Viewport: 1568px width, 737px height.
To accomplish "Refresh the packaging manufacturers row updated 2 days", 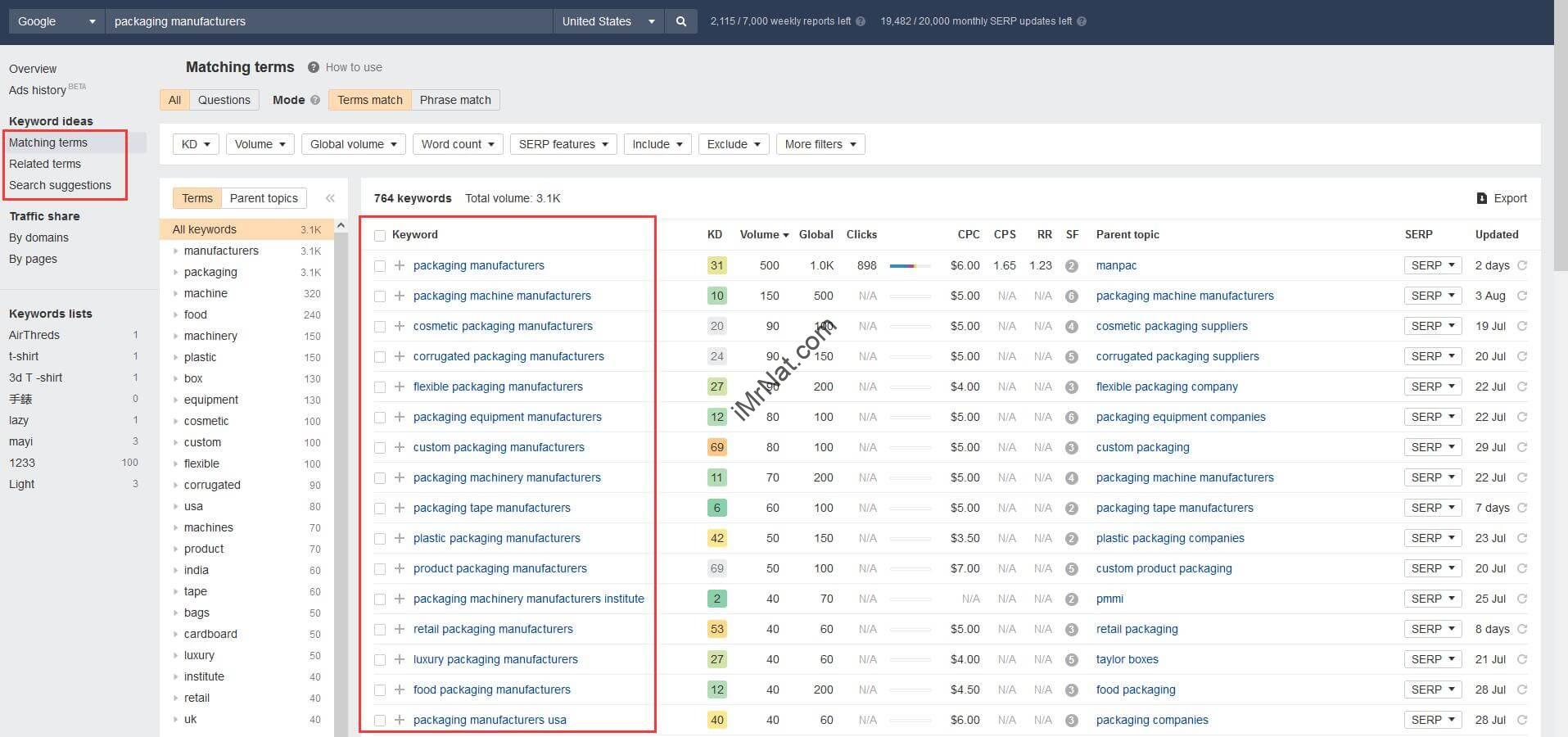I will pyautogui.click(x=1522, y=265).
